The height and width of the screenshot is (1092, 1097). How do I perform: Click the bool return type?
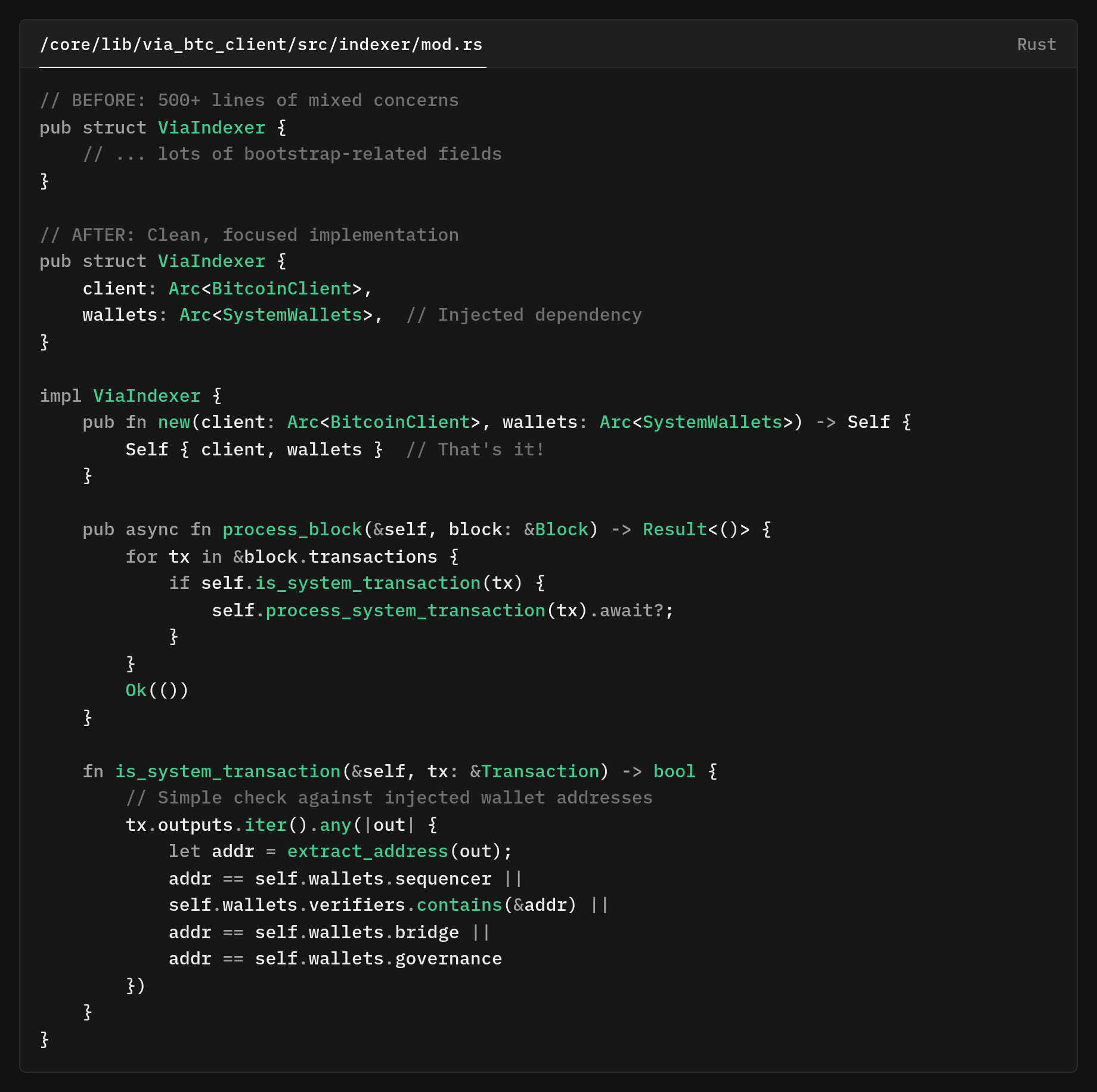click(674, 771)
